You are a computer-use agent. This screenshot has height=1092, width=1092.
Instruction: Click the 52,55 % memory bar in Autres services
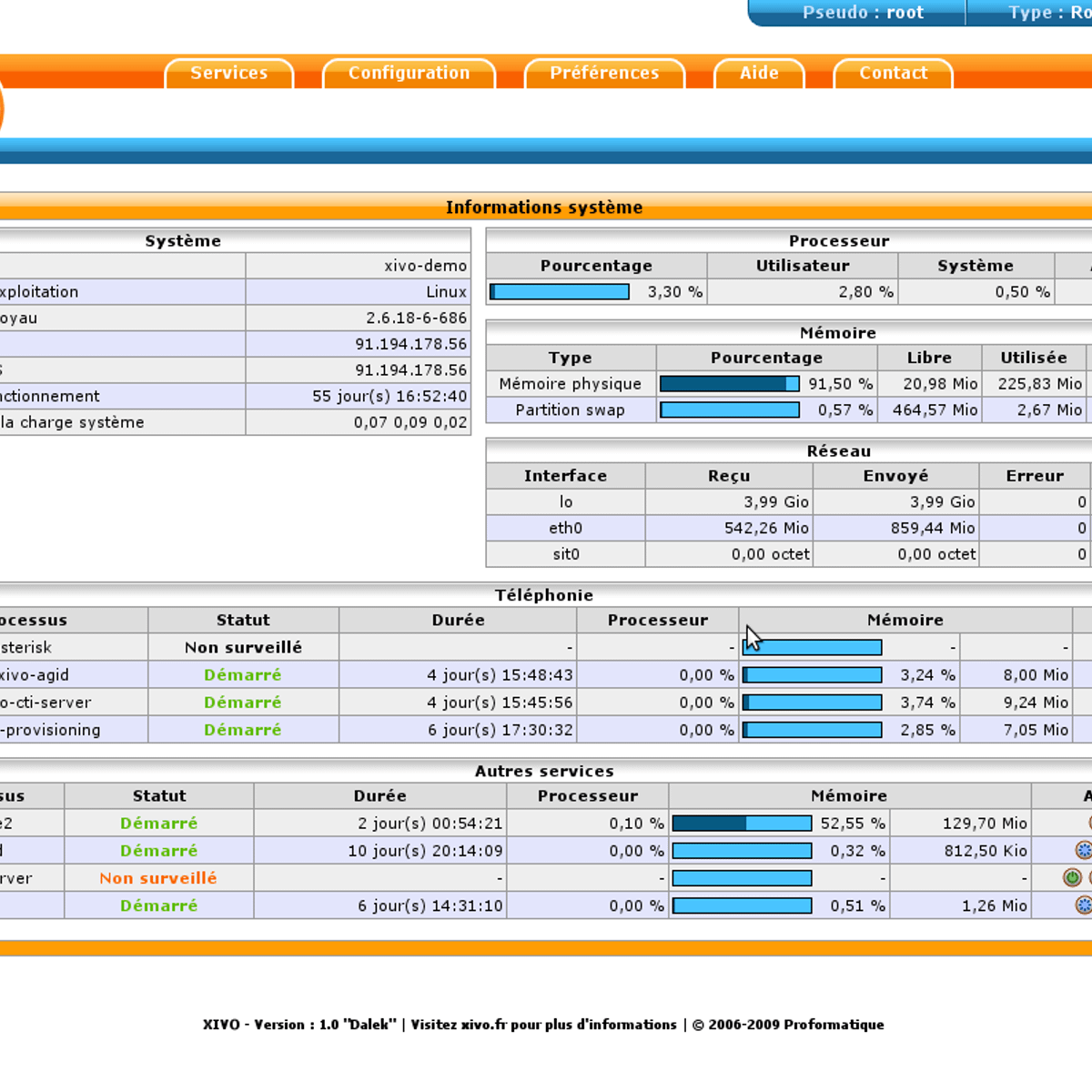[x=742, y=824]
